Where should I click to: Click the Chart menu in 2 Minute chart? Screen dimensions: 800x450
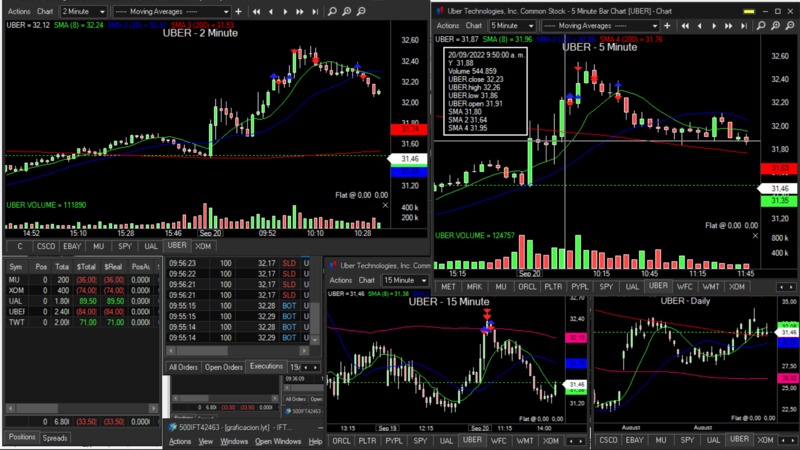pyautogui.click(x=45, y=11)
